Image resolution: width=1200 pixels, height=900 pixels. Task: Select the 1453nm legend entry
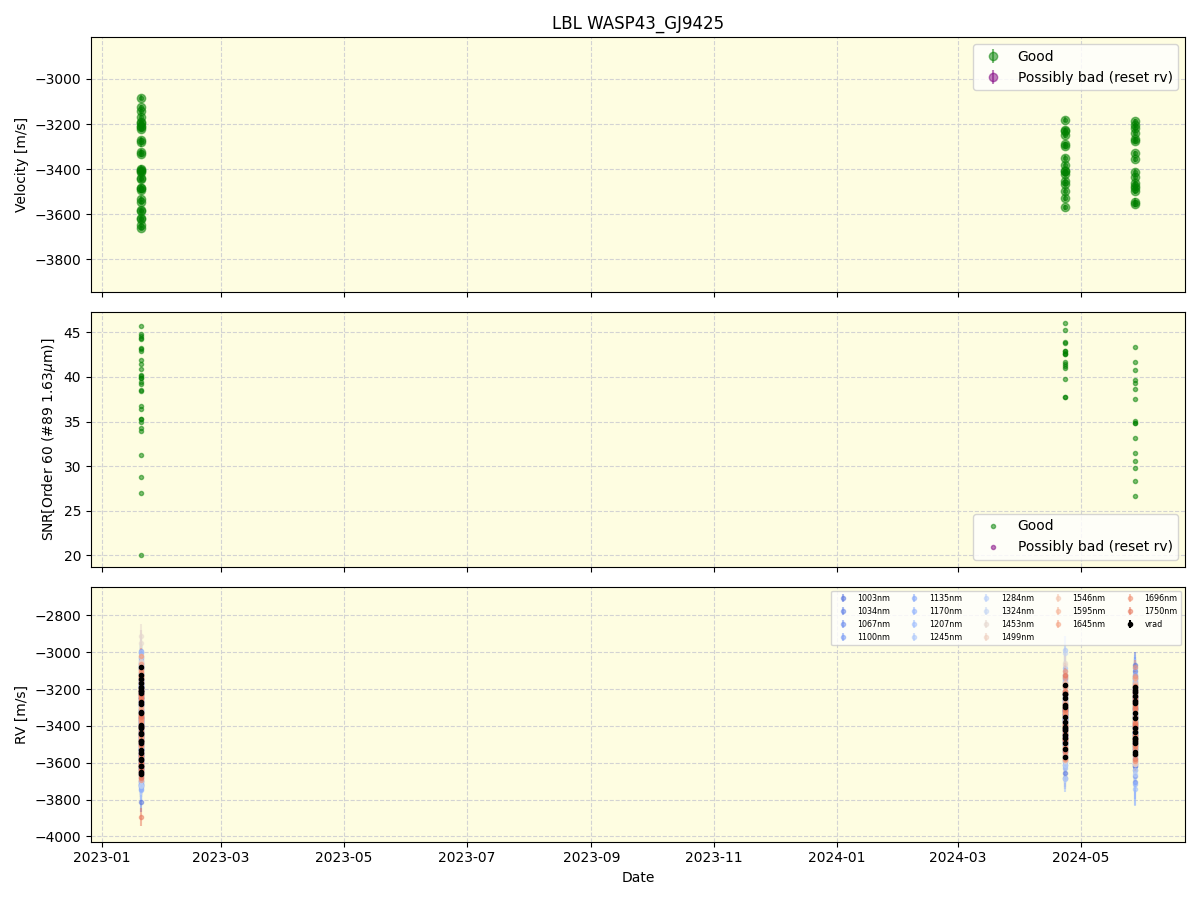point(1017,624)
